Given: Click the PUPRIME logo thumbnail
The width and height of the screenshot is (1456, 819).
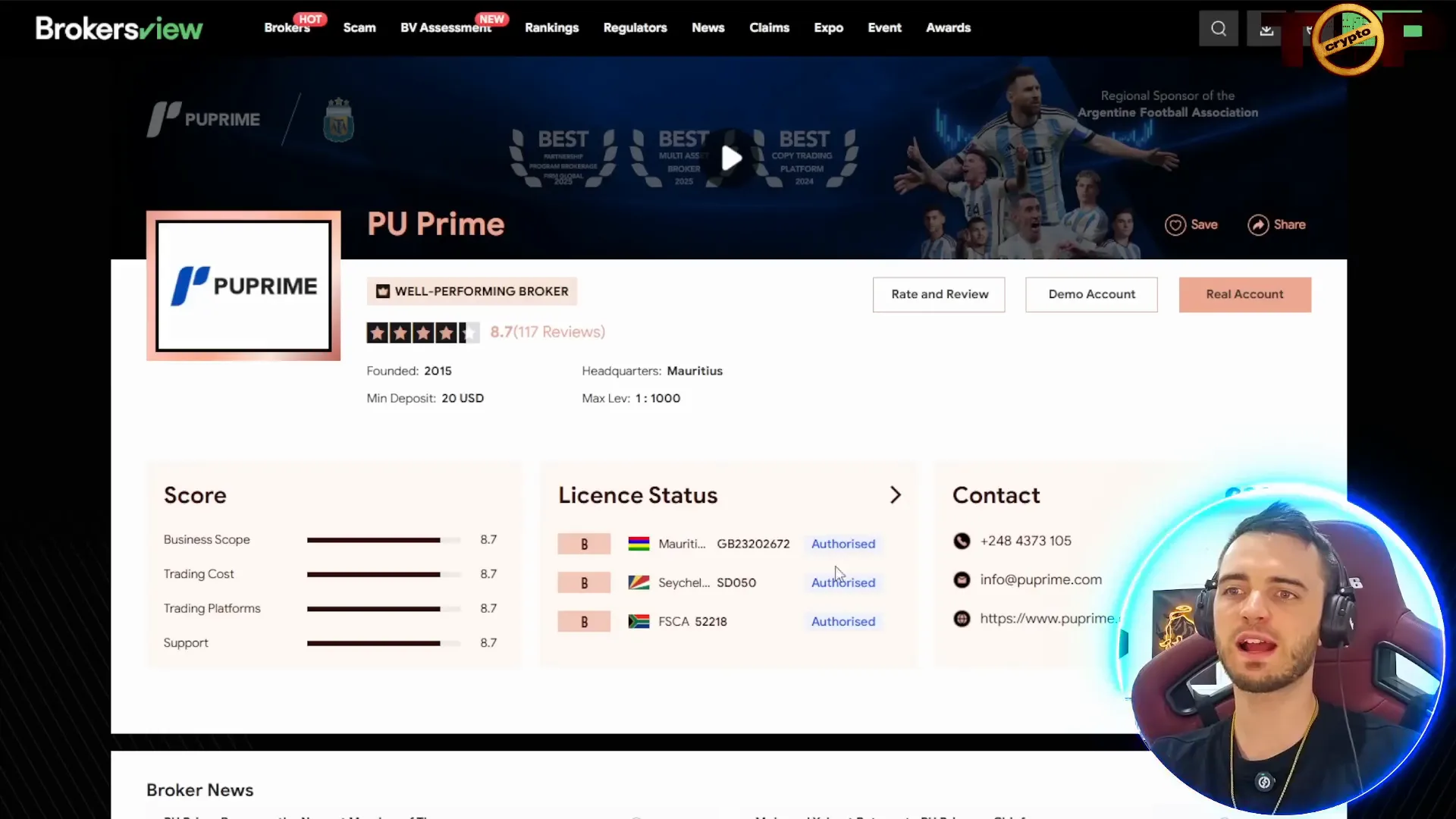Looking at the screenshot, I should 243,285.
